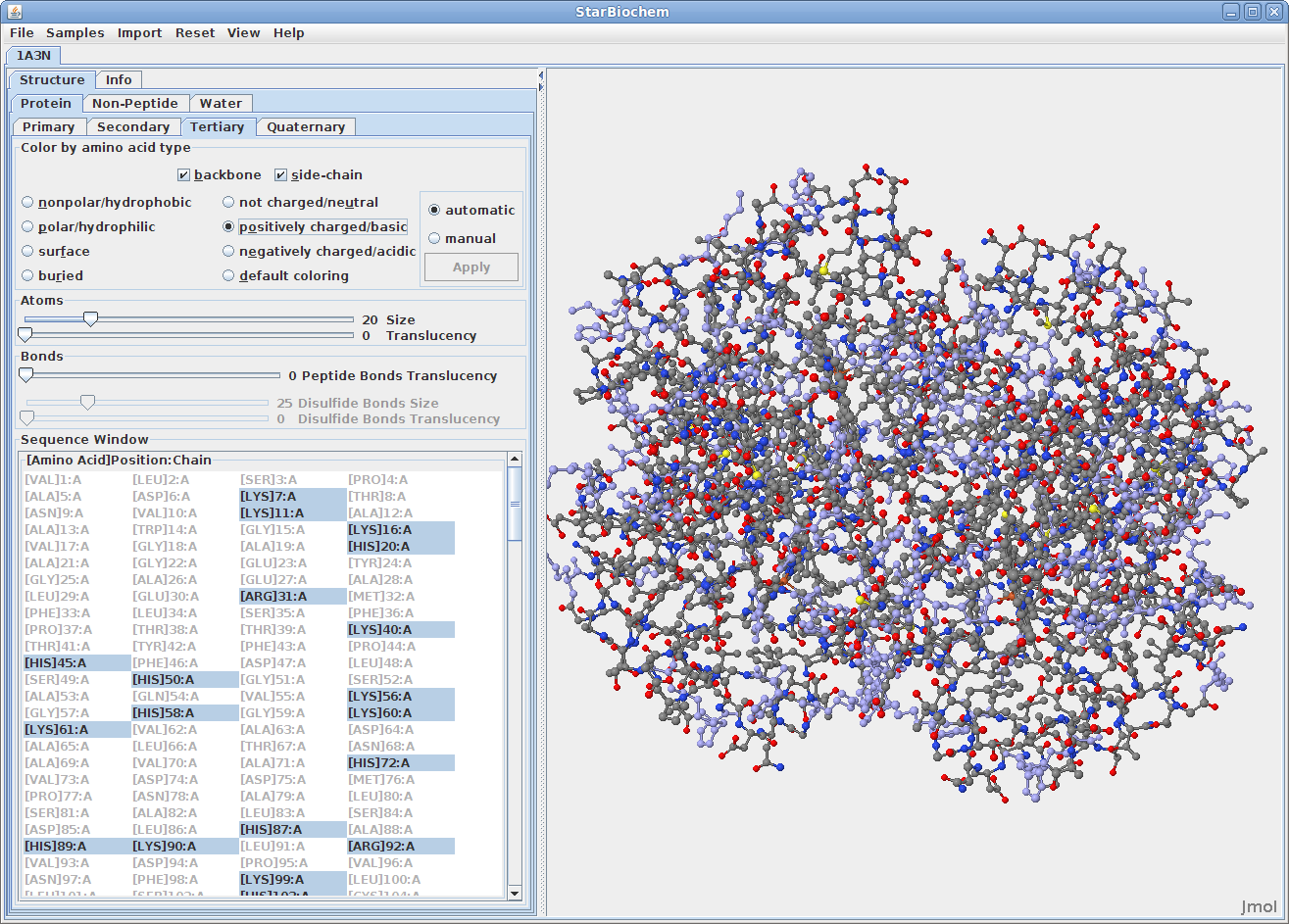1289x924 pixels.
Task: Open the Samples menu
Action: 75,33
